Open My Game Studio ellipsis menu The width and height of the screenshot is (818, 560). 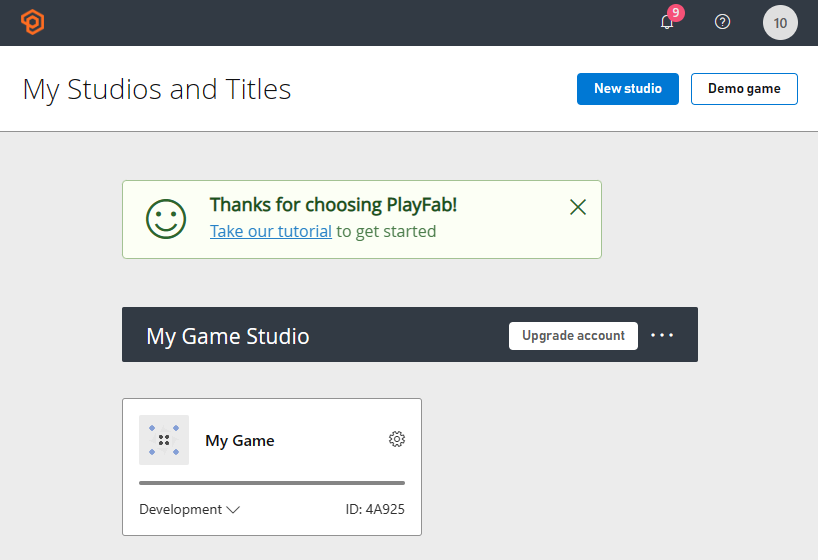pyautogui.click(x=662, y=335)
